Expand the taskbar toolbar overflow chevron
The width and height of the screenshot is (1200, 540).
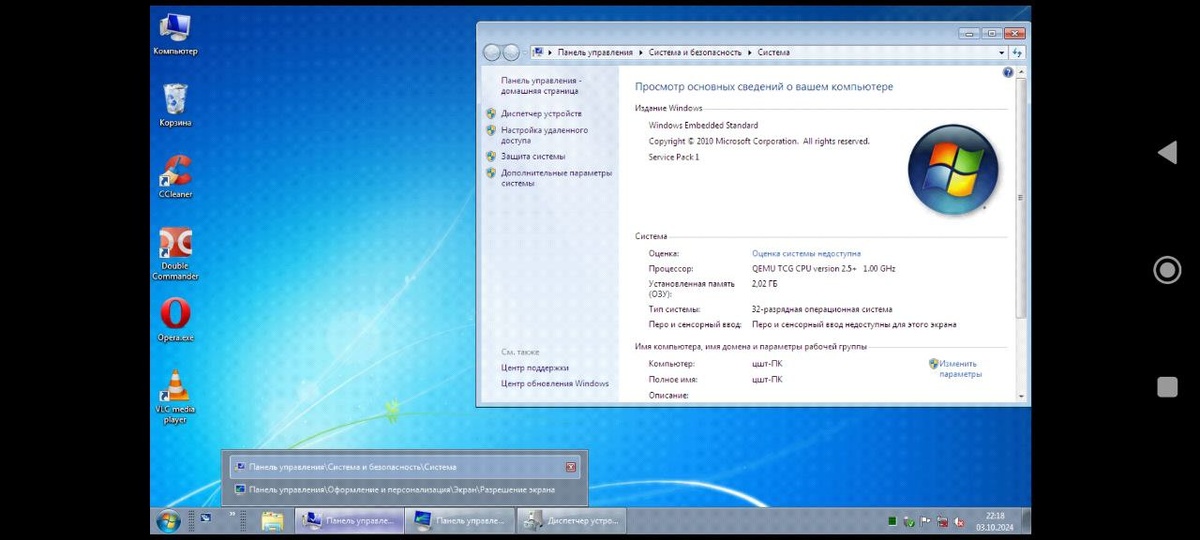point(232,514)
